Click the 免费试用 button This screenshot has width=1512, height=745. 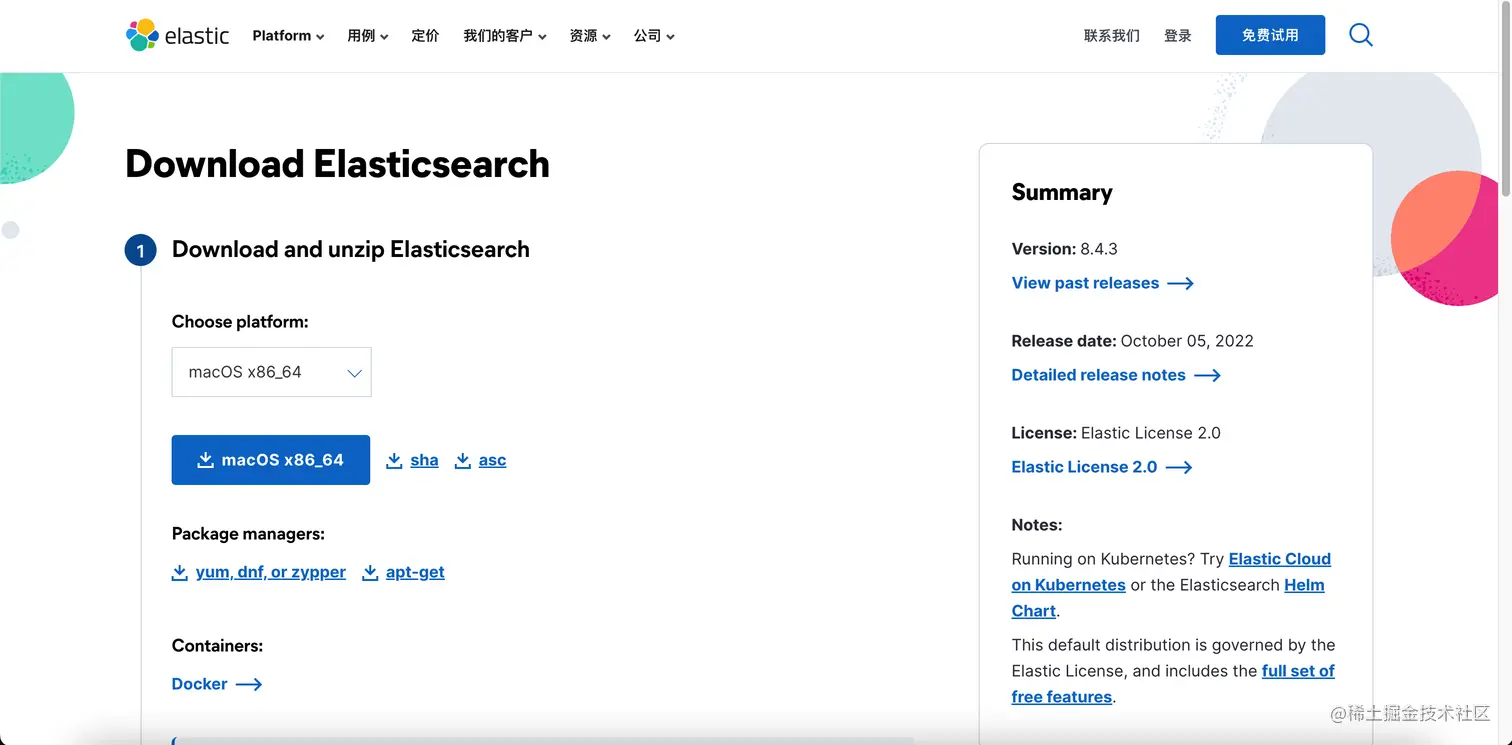pyautogui.click(x=1270, y=35)
